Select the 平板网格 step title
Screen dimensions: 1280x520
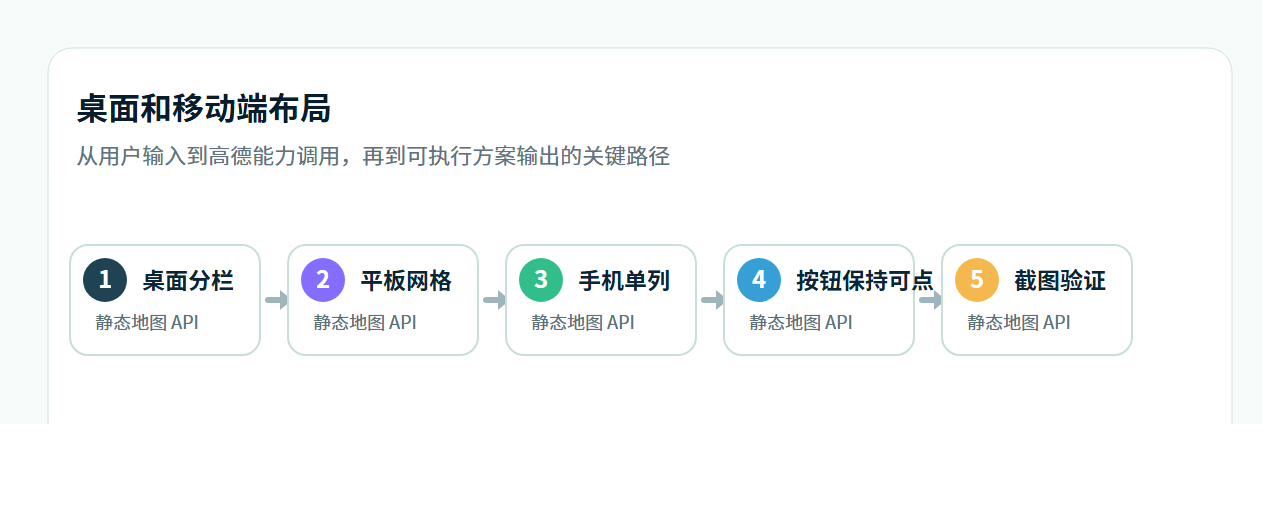tap(406, 281)
